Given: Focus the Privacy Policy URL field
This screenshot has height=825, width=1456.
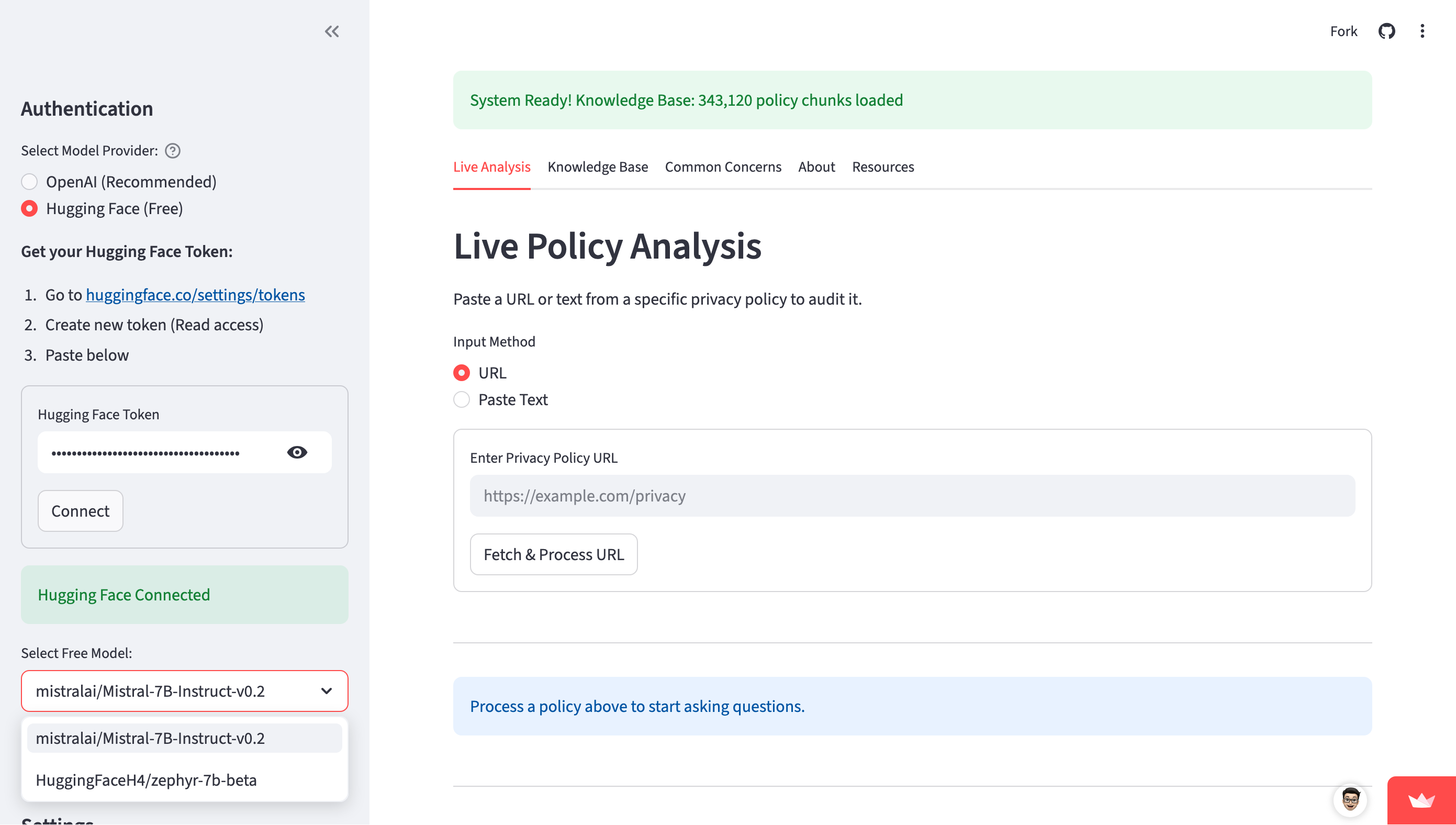Looking at the screenshot, I should tap(912, 496).
